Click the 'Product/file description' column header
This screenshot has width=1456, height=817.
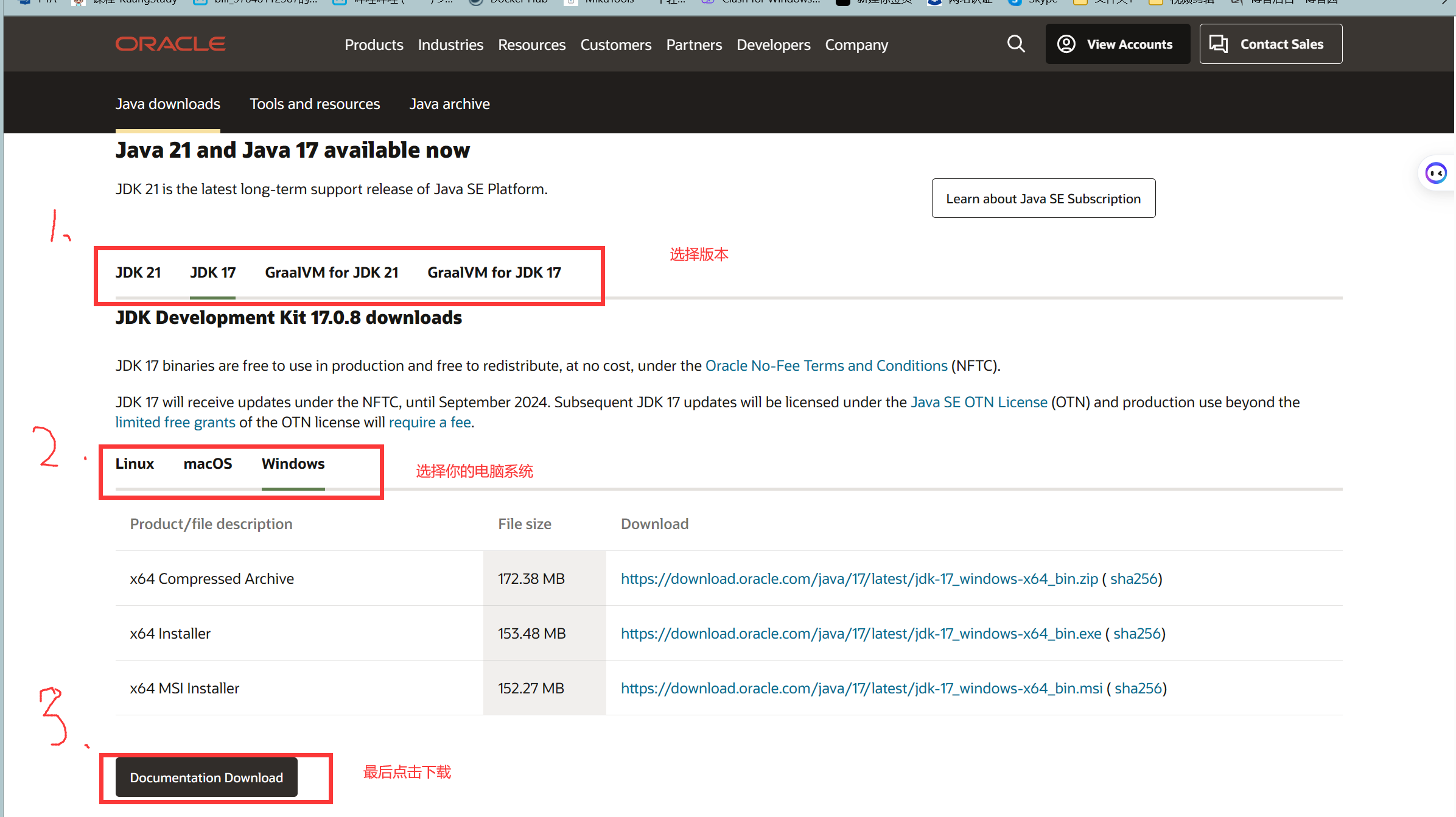click(x=211, y=524)
